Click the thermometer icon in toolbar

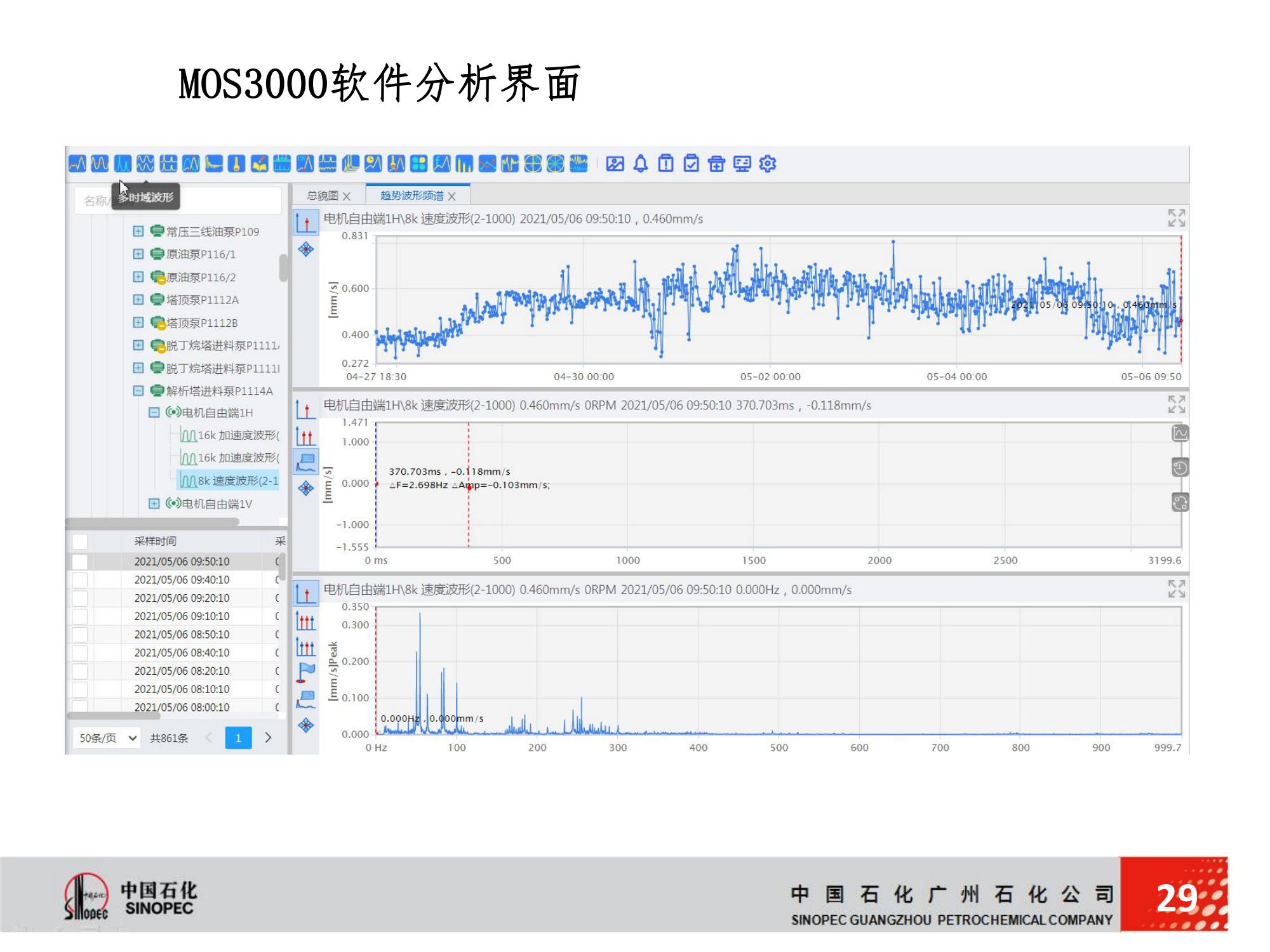236,164
